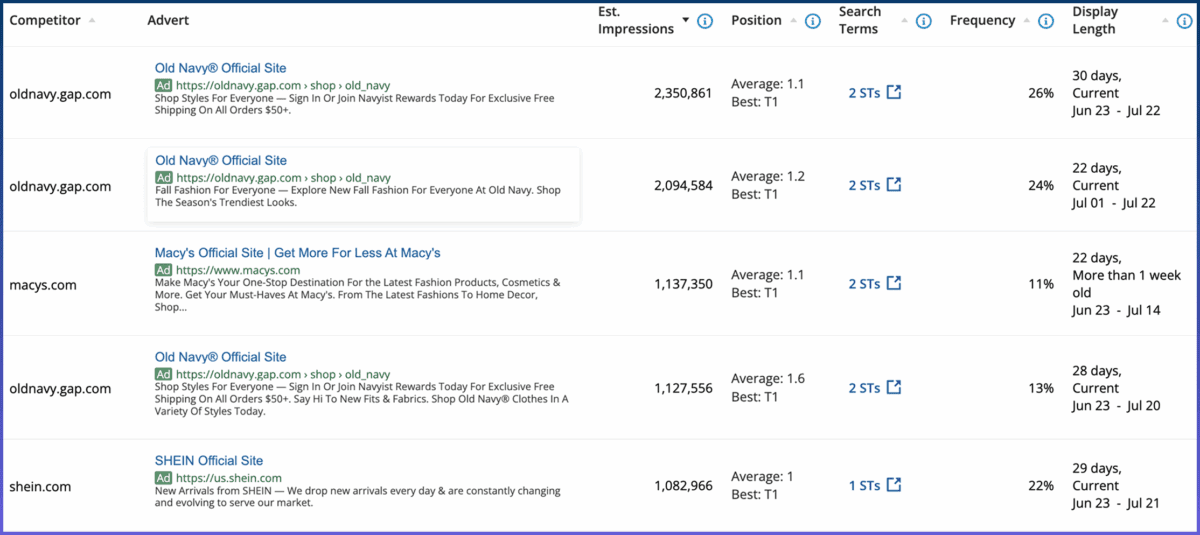The height and width of the screenshot is (535, 1200).
Task: Open external link icon in macys.com row
Action: [x=894, y=284]
